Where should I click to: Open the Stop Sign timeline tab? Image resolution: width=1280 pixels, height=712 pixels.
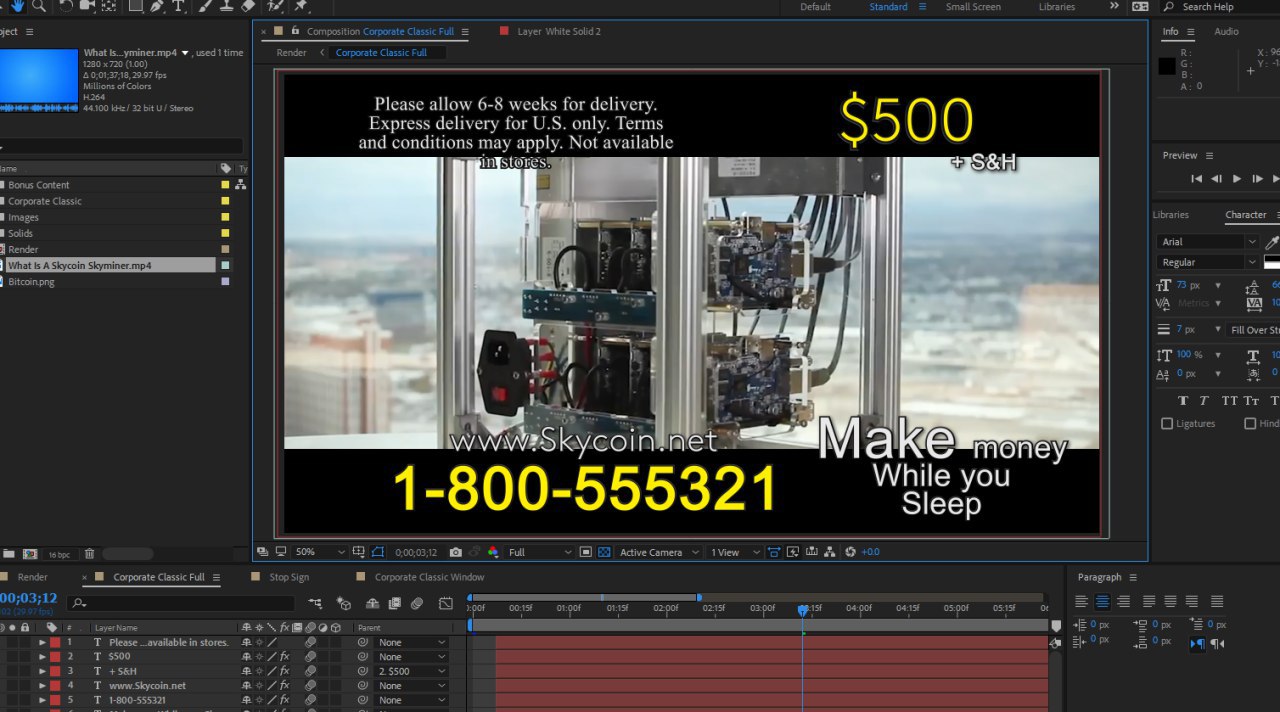pyautogui.click(x=289, y=577)
